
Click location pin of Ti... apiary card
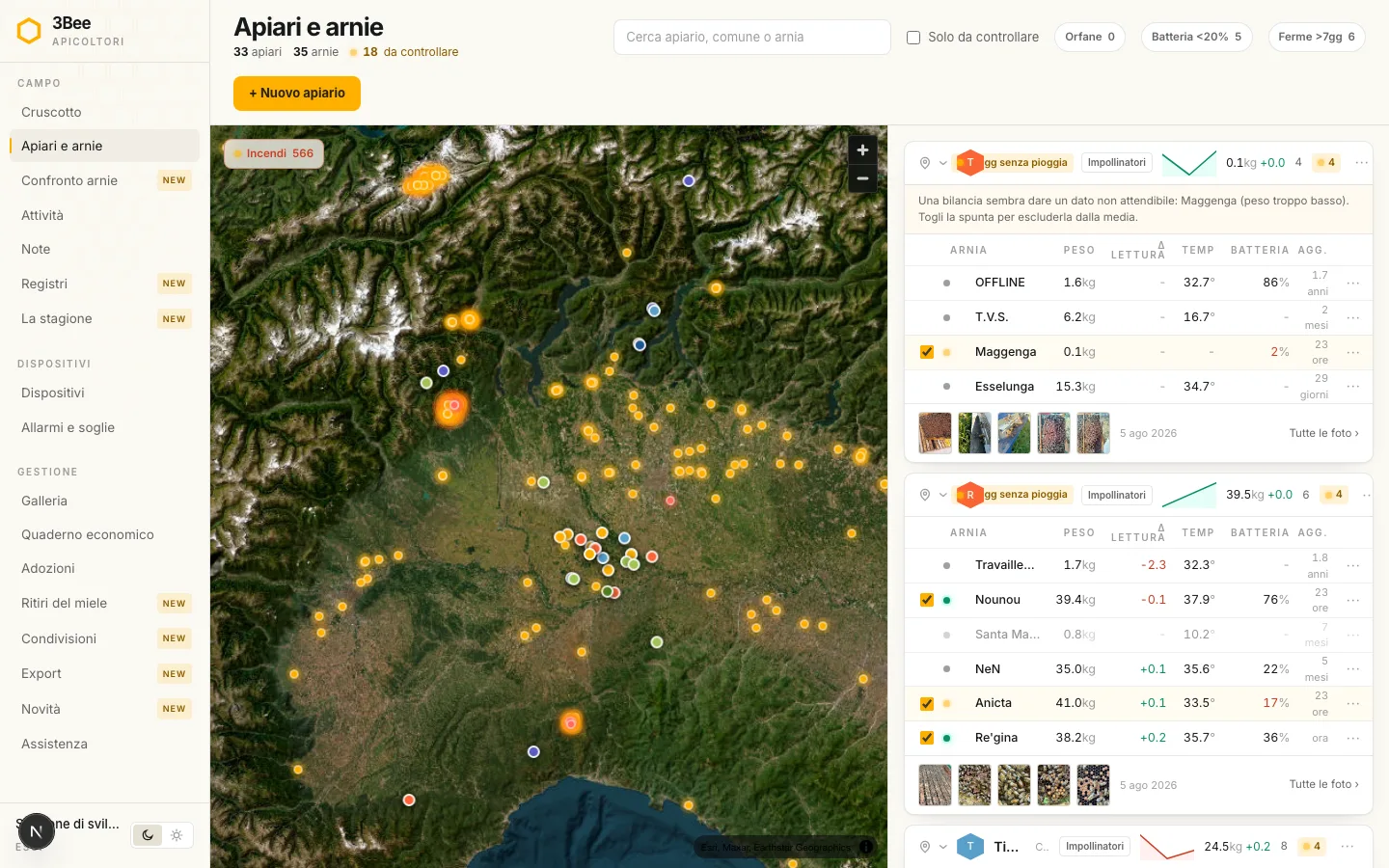pyautogui.click(x=924, y=847)
